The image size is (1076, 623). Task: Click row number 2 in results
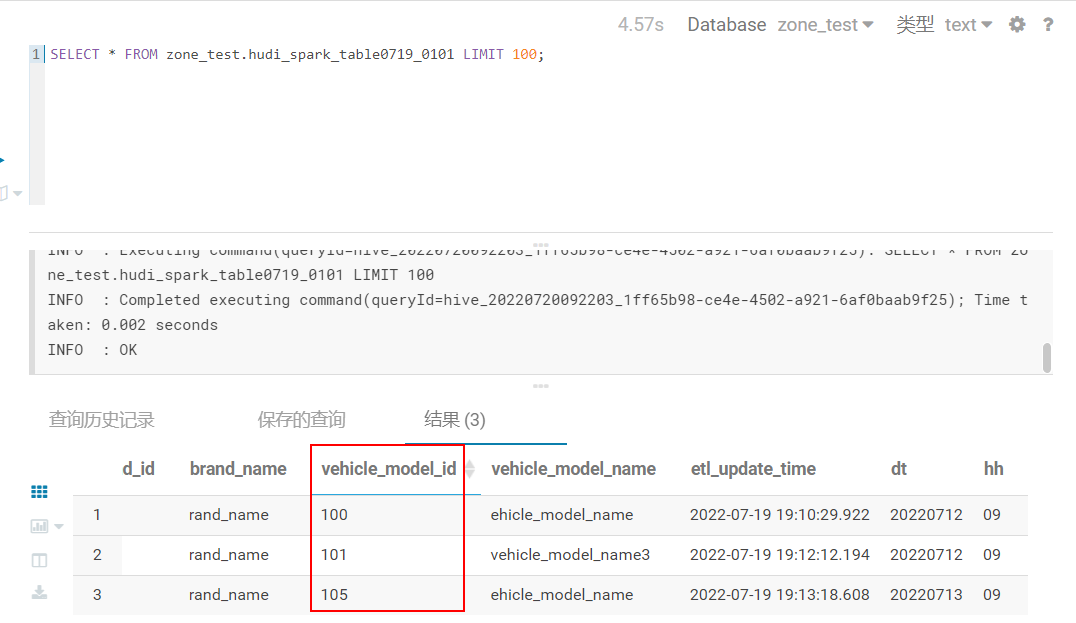pyautogui.click(x=97, y=554)
